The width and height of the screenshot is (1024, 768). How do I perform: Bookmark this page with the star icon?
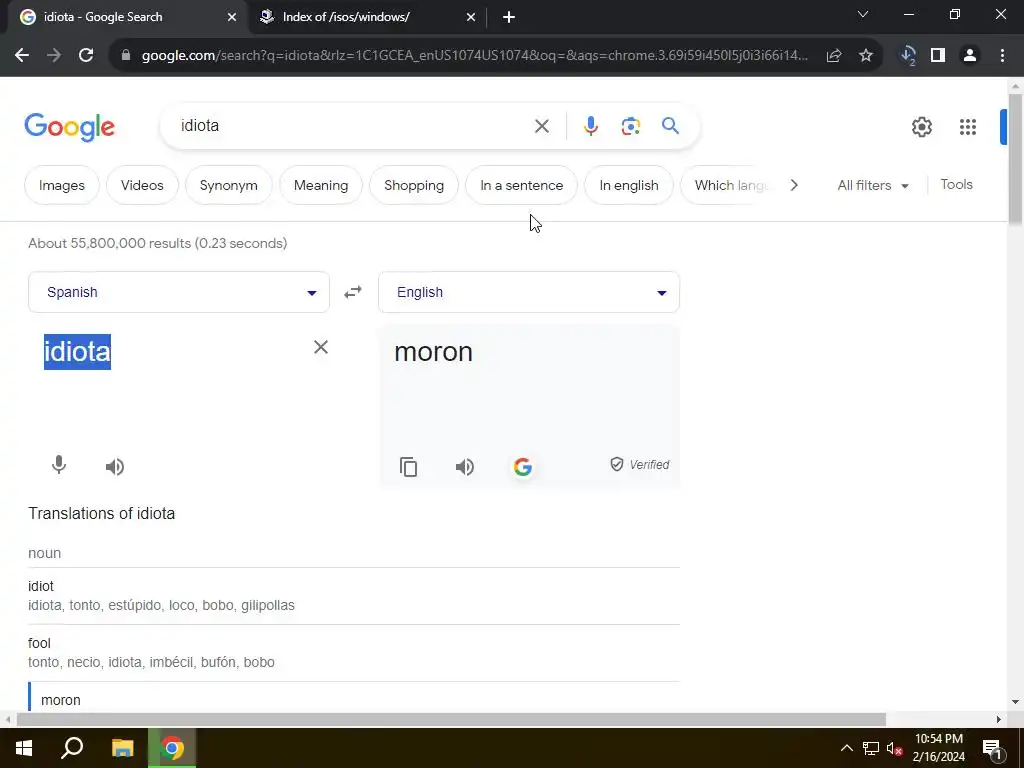click(x=865, y=56)
